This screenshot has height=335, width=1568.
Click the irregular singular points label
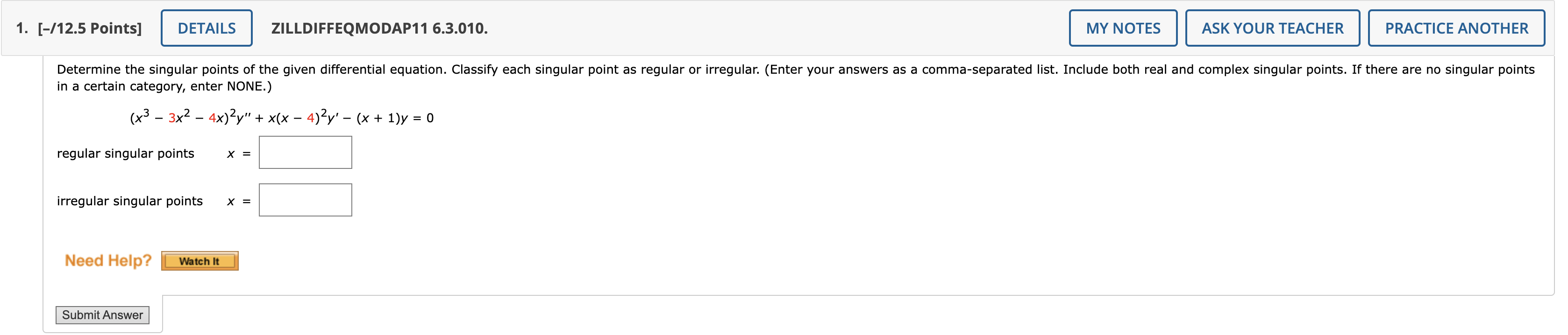pyautogui.click(x=129, y=201)
